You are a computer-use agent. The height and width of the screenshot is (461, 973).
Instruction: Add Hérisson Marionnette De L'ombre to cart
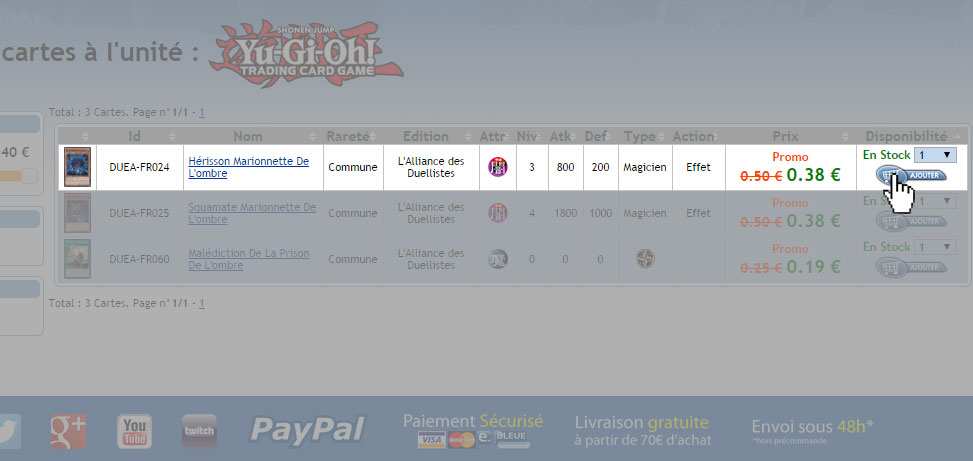pyautogui.click(x=911, y=175)
